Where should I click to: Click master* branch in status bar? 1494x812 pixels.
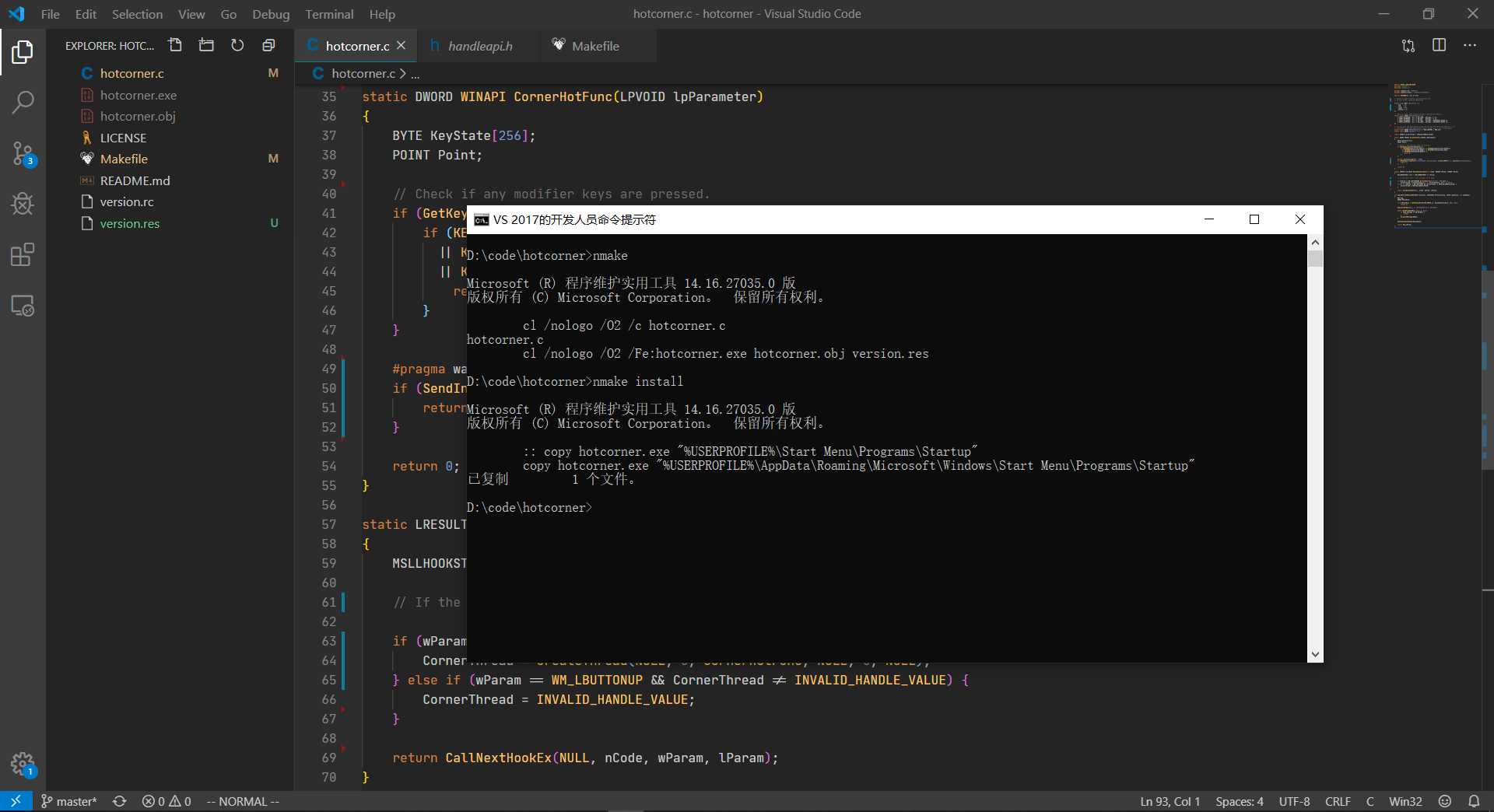pyautogui.click(x=68, y=801)
